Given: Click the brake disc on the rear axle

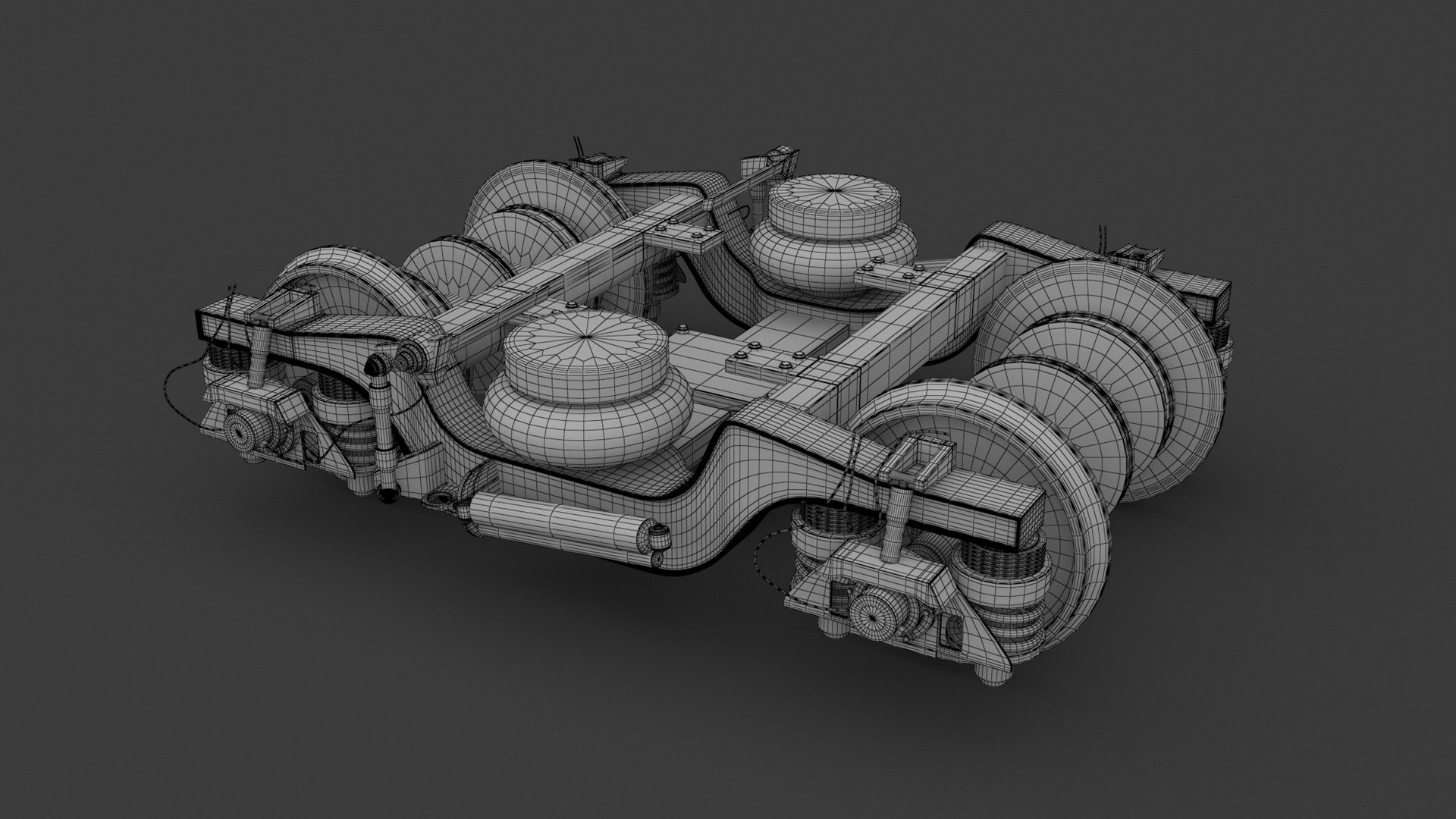Looking at the screenshot, I should tap(455, 265).
